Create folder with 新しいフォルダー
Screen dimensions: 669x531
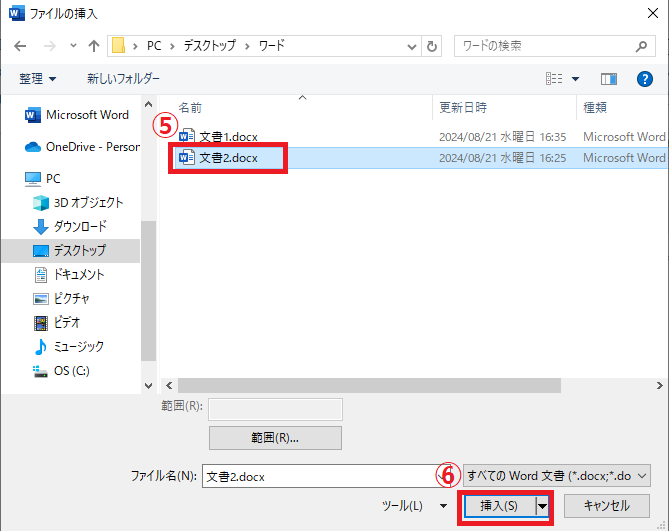point(123,79)
